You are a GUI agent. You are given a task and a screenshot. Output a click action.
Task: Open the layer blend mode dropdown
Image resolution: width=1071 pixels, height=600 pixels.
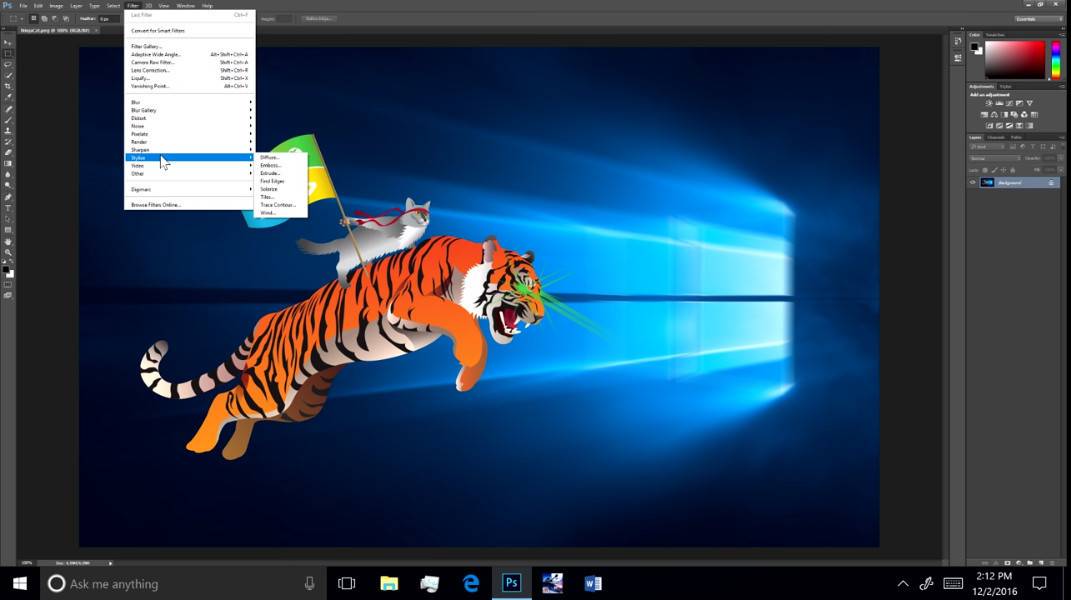994,159
